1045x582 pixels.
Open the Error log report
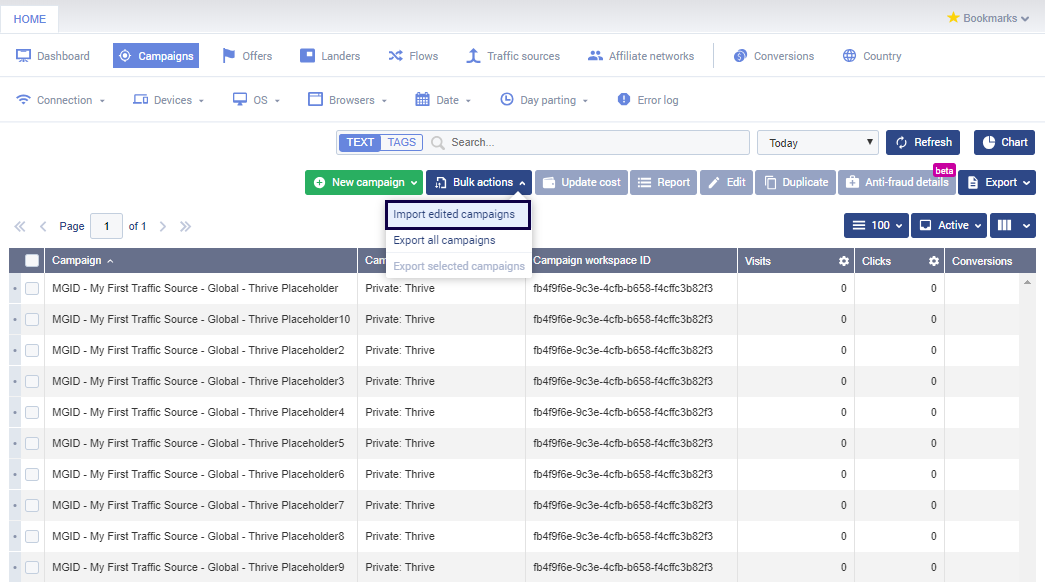pos(647,100)
